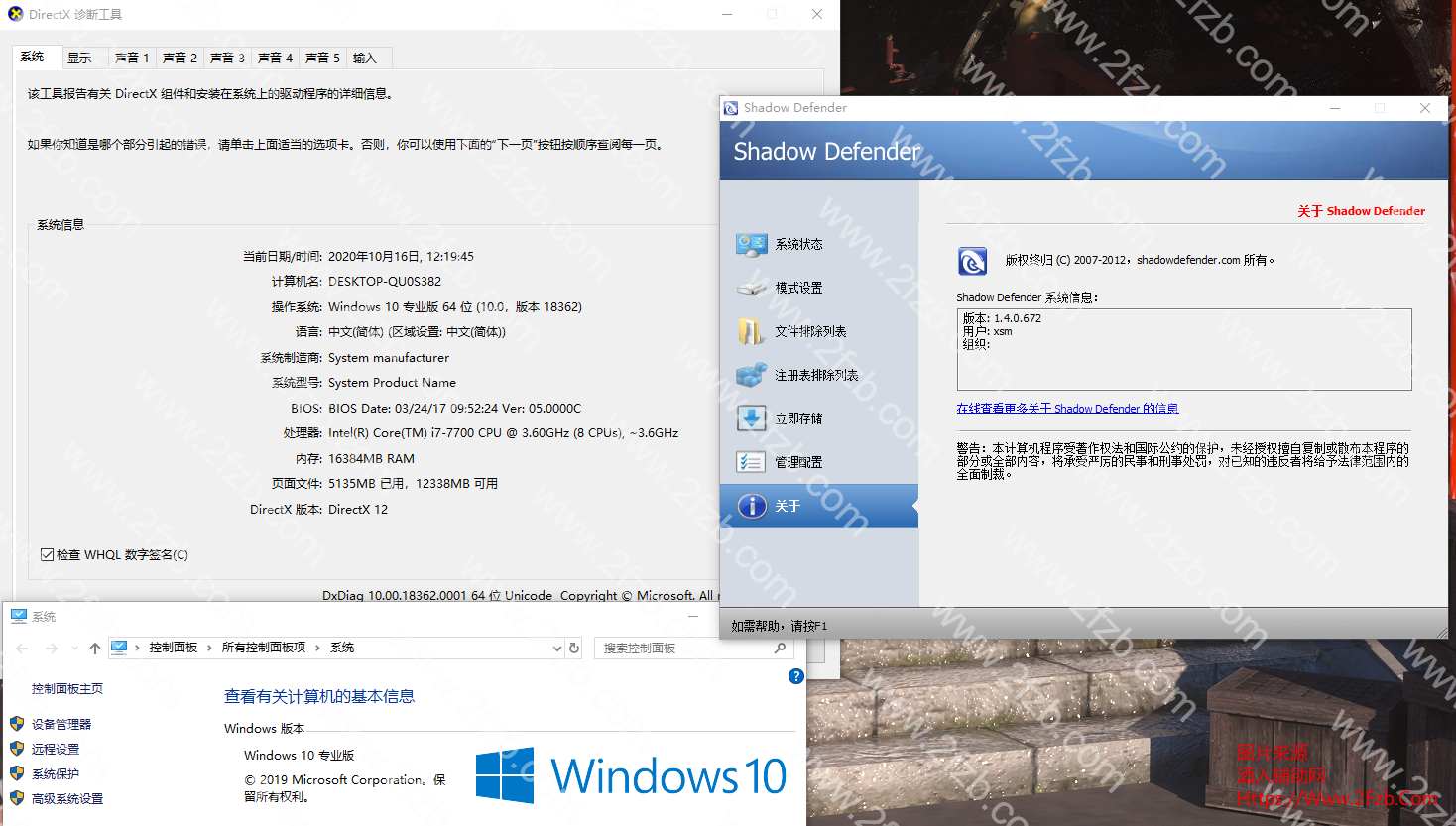
Task: Select 文件排除列表 menu item
Action: point(819,331)
